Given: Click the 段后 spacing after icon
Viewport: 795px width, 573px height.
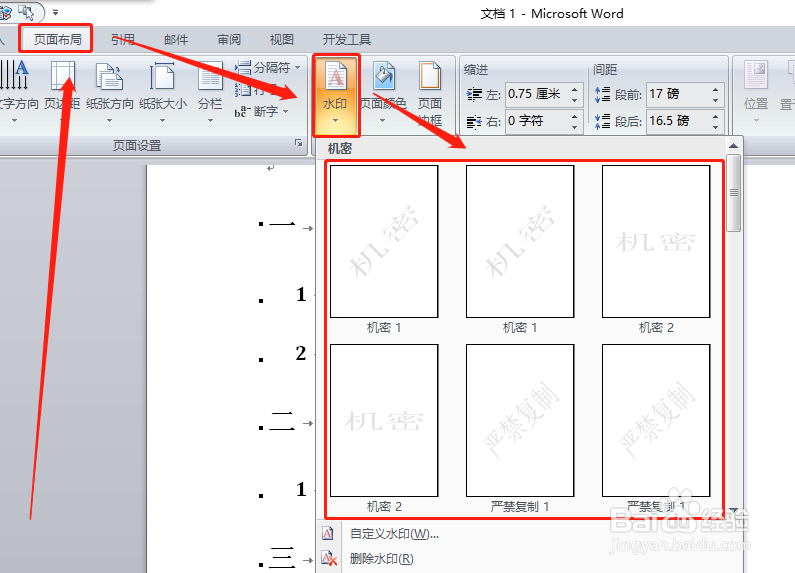Looking at the screenshot, I should 602,121.
